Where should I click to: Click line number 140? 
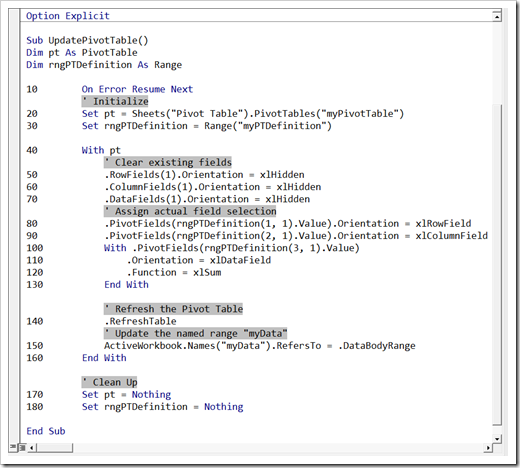35,321
